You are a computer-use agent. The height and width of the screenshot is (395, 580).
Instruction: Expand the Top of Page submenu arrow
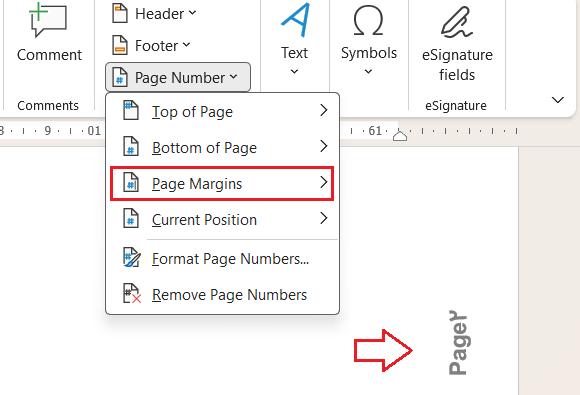(324, 110)
